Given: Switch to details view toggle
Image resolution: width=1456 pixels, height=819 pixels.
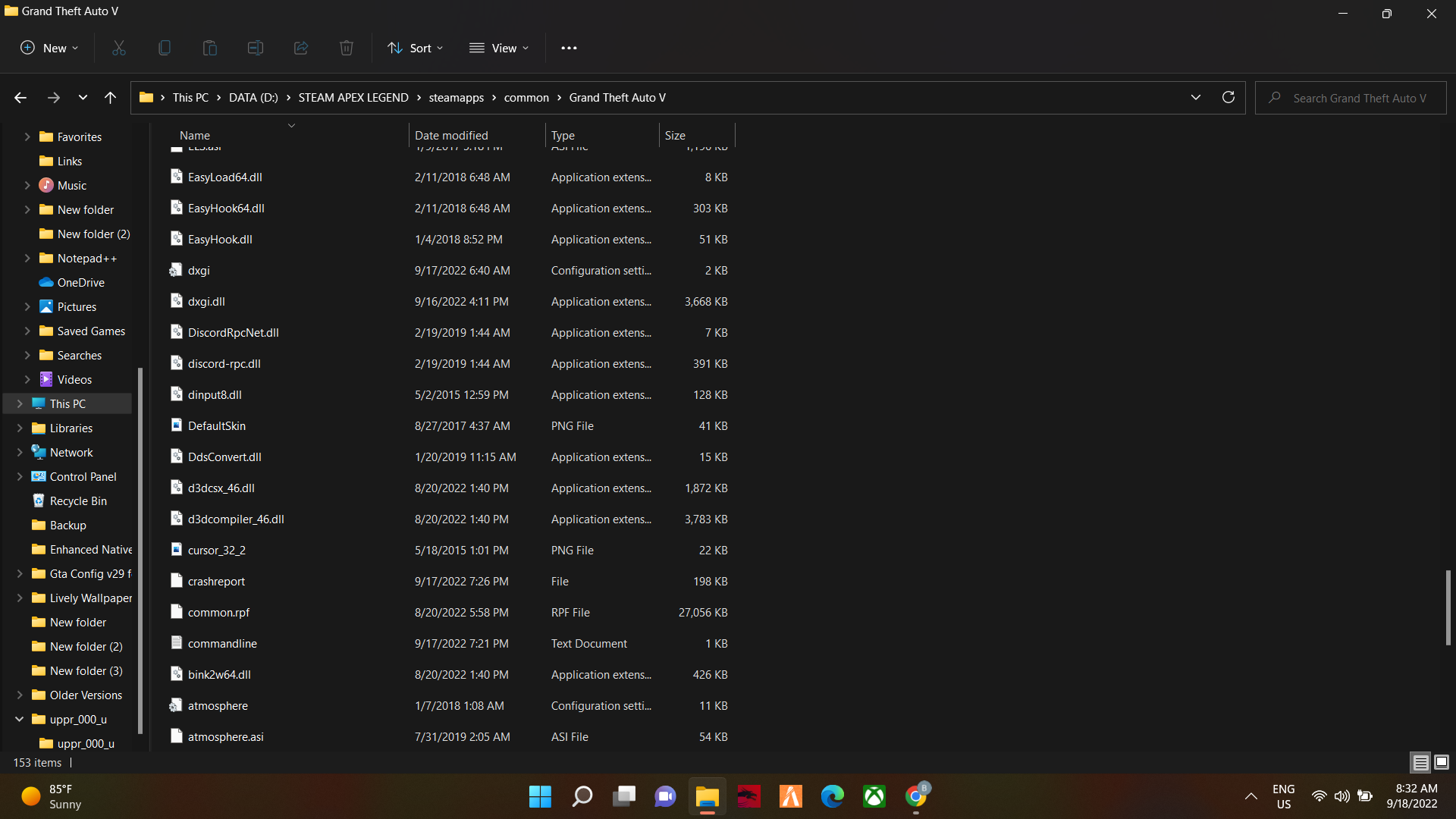Looking at the screenshot, I should [x=1420, y=762].
